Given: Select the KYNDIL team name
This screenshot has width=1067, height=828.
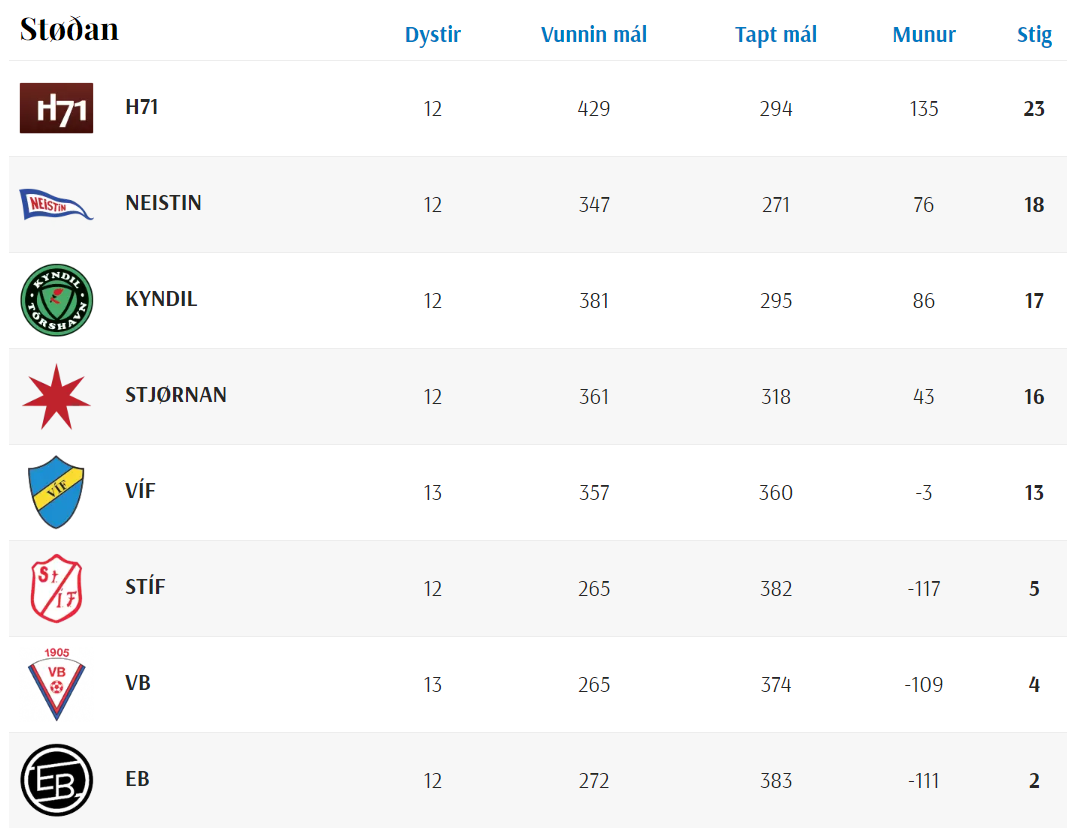Looking at the screenshot, I should 161,299.
